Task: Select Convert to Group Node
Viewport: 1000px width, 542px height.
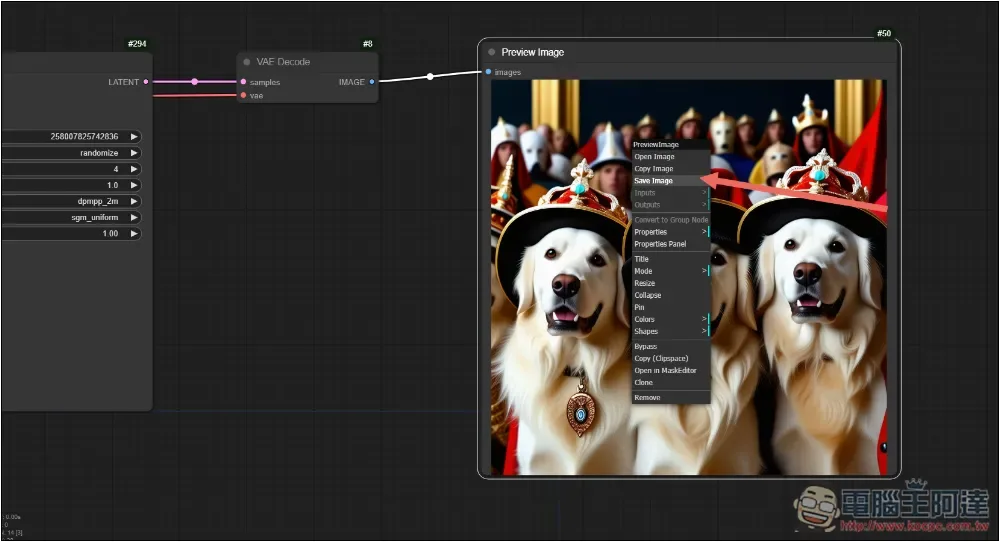Action: click(x=671, y=220)
